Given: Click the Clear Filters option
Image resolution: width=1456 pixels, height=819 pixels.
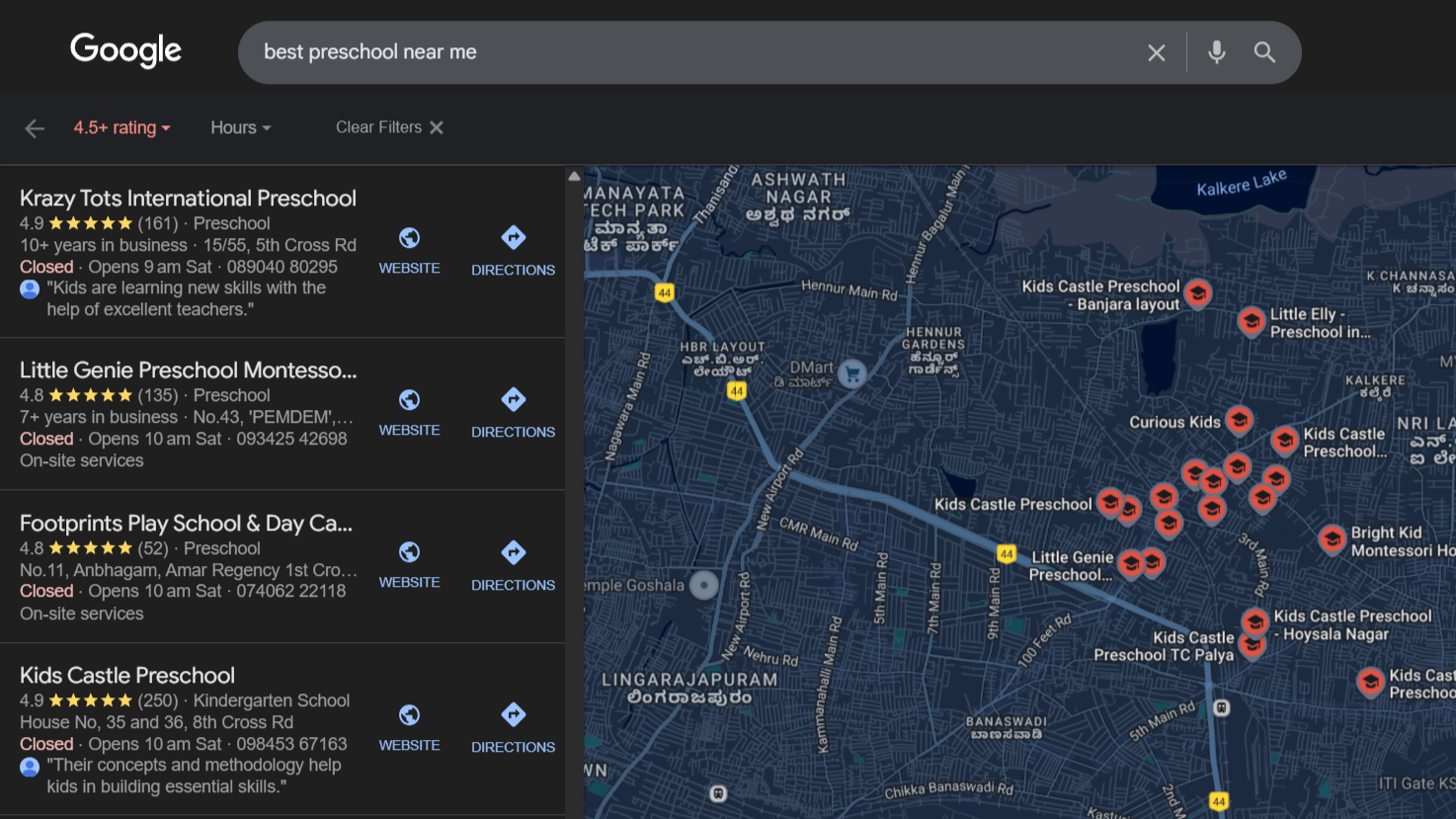Looking at the screenshot, I should point(378,126).
